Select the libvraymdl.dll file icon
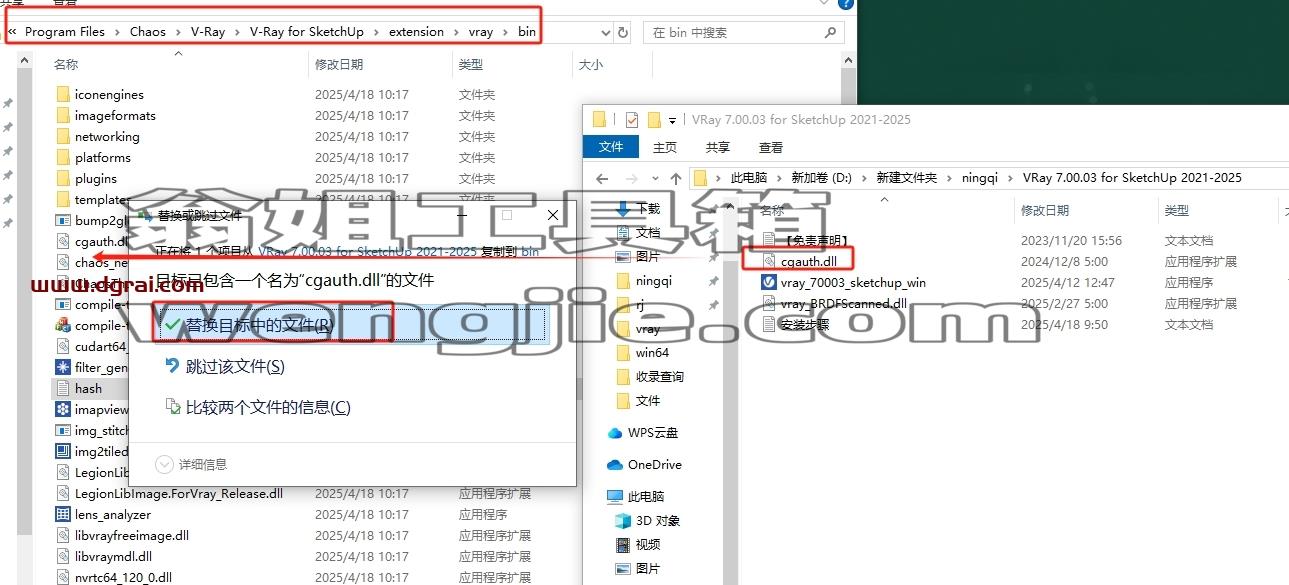The width and height of the screenshot is (1289, 585). pos(63,556)
